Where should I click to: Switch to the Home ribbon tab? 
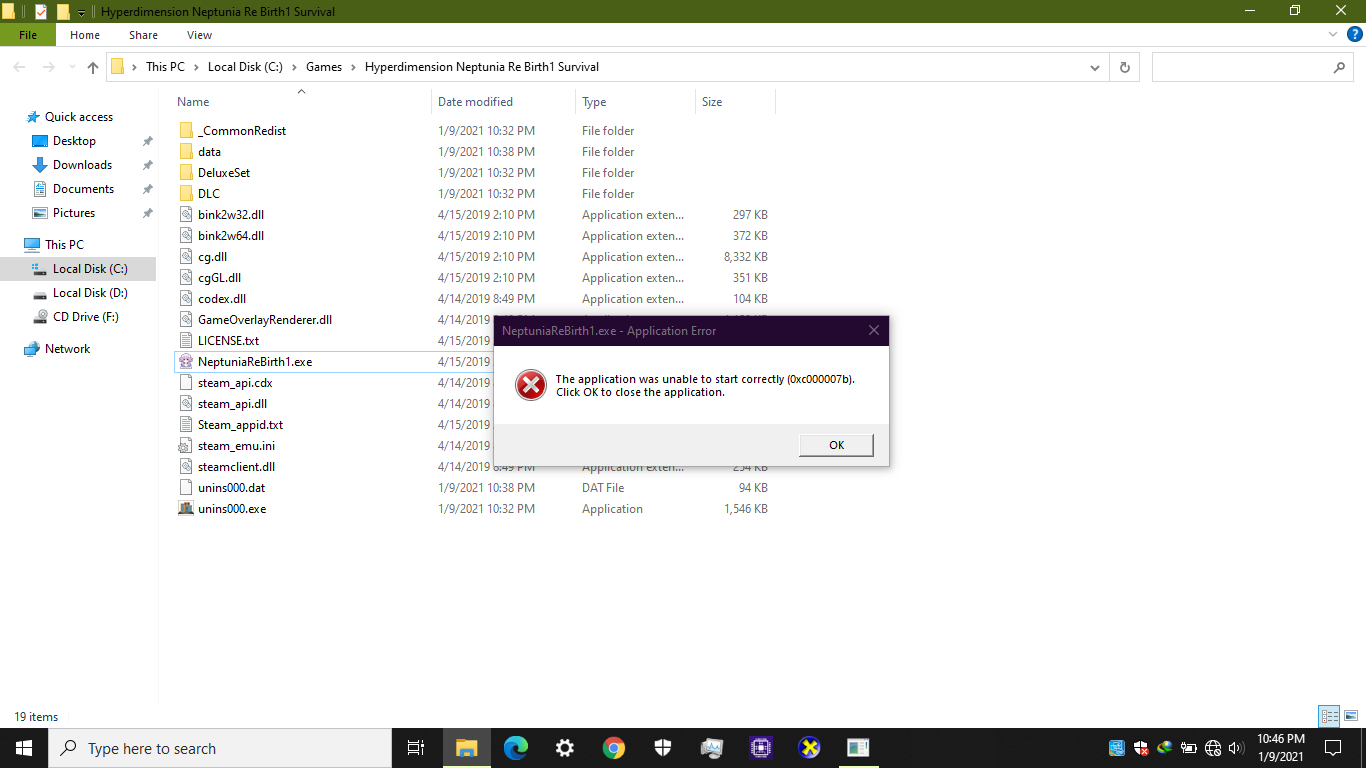(85, 35)
